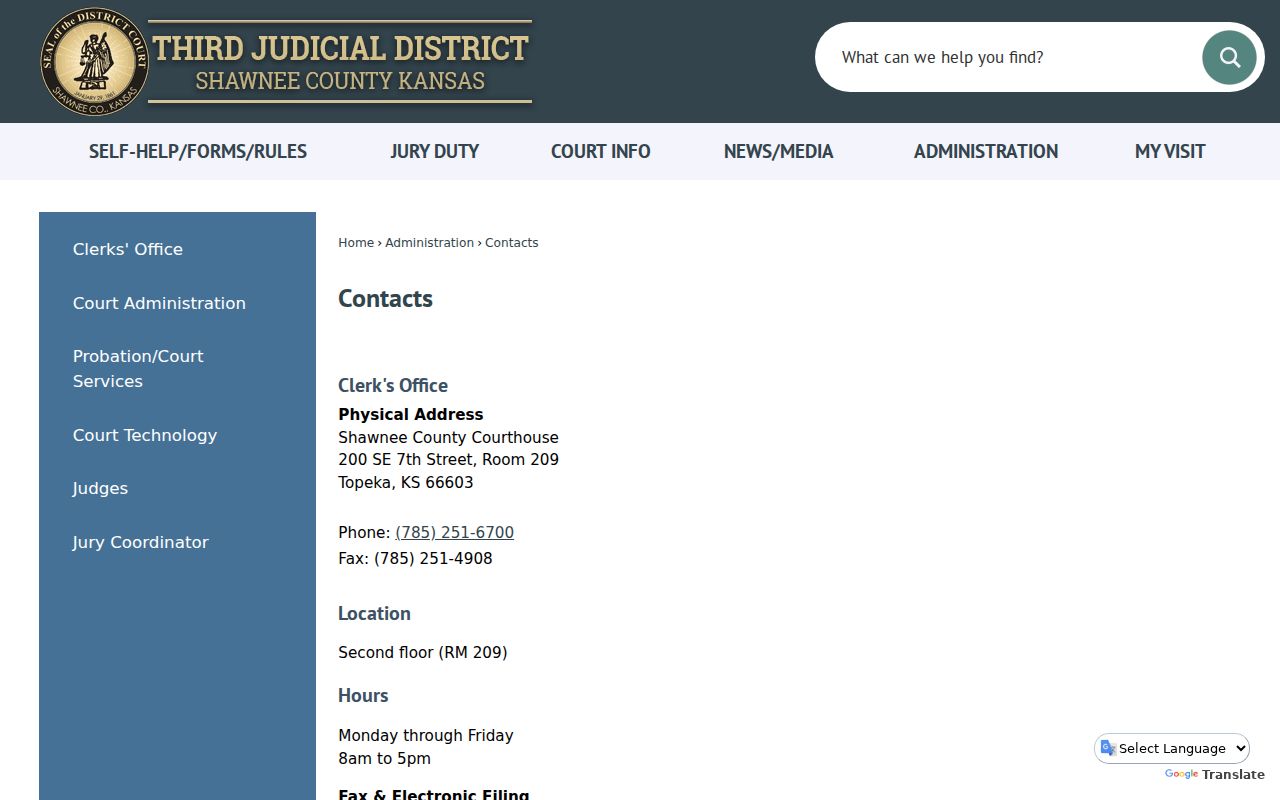Open Jury Coordinator sidebar link
This screenshot has width=1280, height=800.
(140, 542)
